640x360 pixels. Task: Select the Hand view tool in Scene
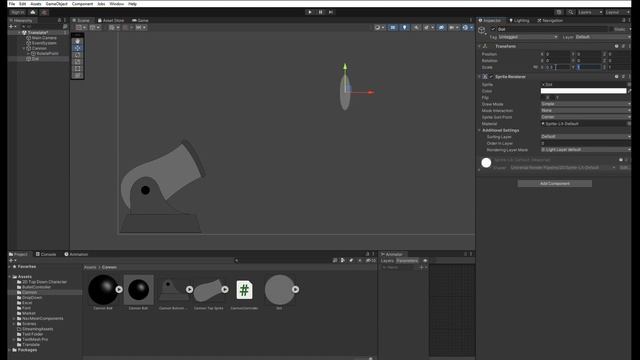[78, 41]
